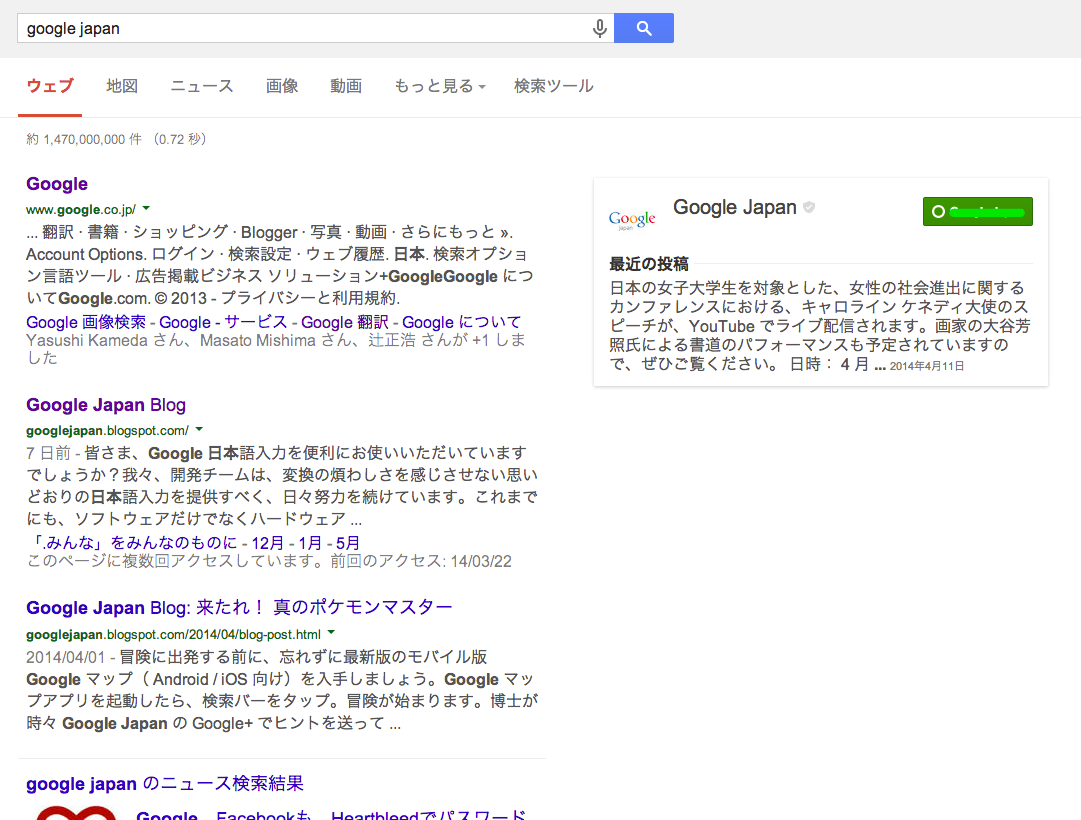Click the result count '約 1,470,000,000 件'
Screen dimensions: 1081x820
(x=84, y=139)
